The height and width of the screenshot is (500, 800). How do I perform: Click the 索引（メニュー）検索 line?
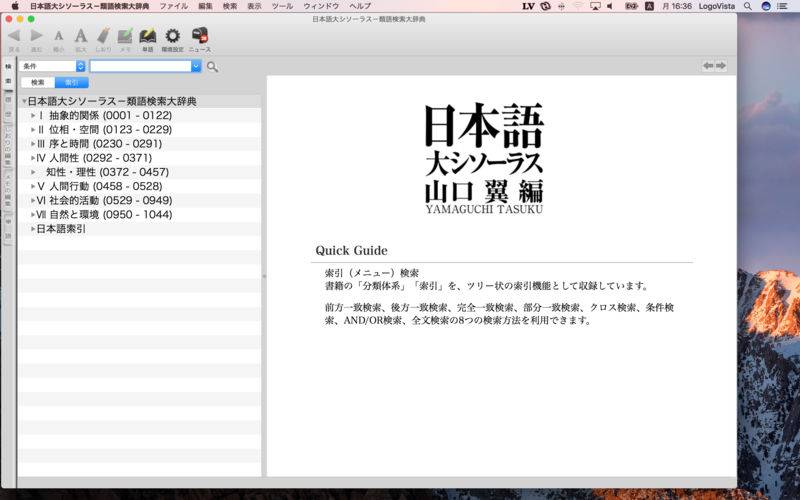click(371, 273)
